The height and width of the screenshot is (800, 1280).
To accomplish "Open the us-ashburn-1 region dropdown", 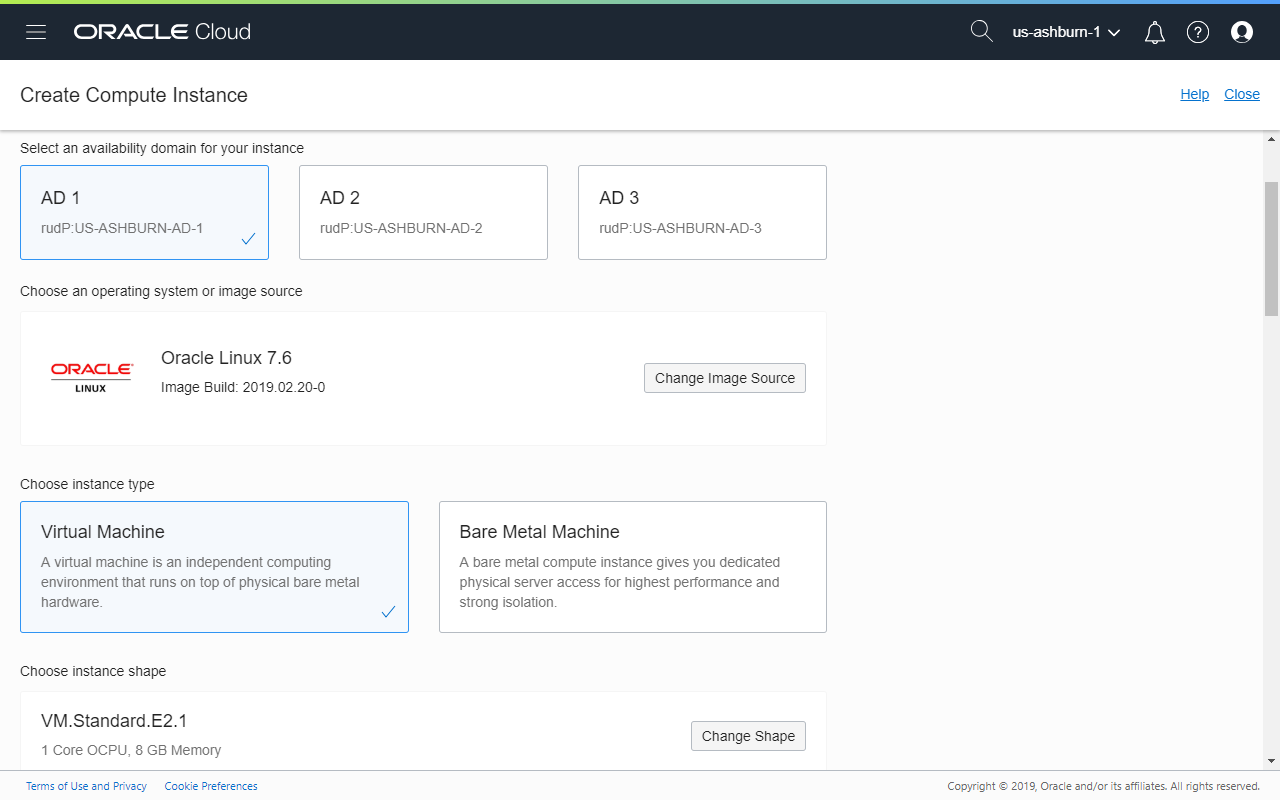I will point(1065,31).
